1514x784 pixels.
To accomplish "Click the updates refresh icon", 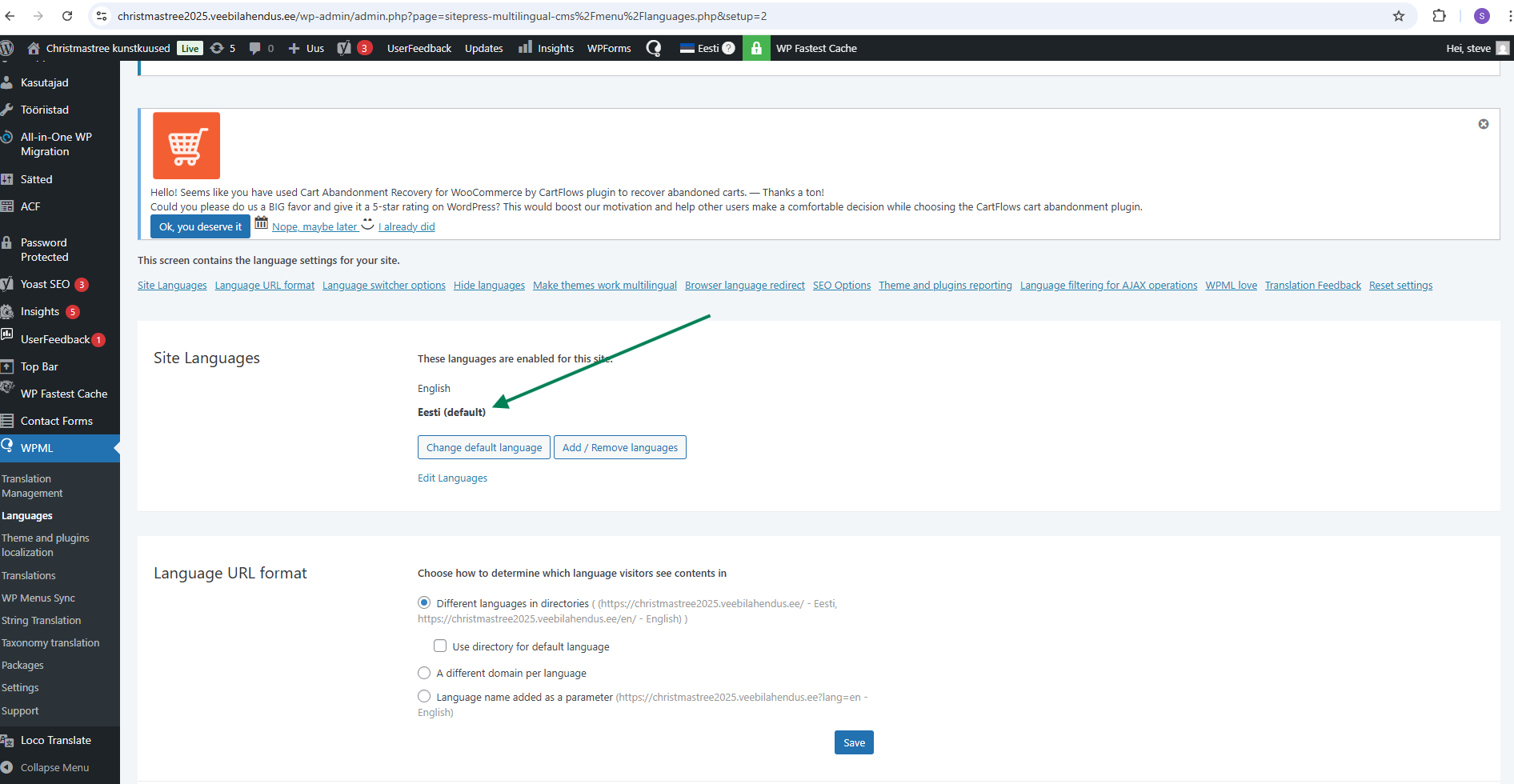I will point(217,48).
